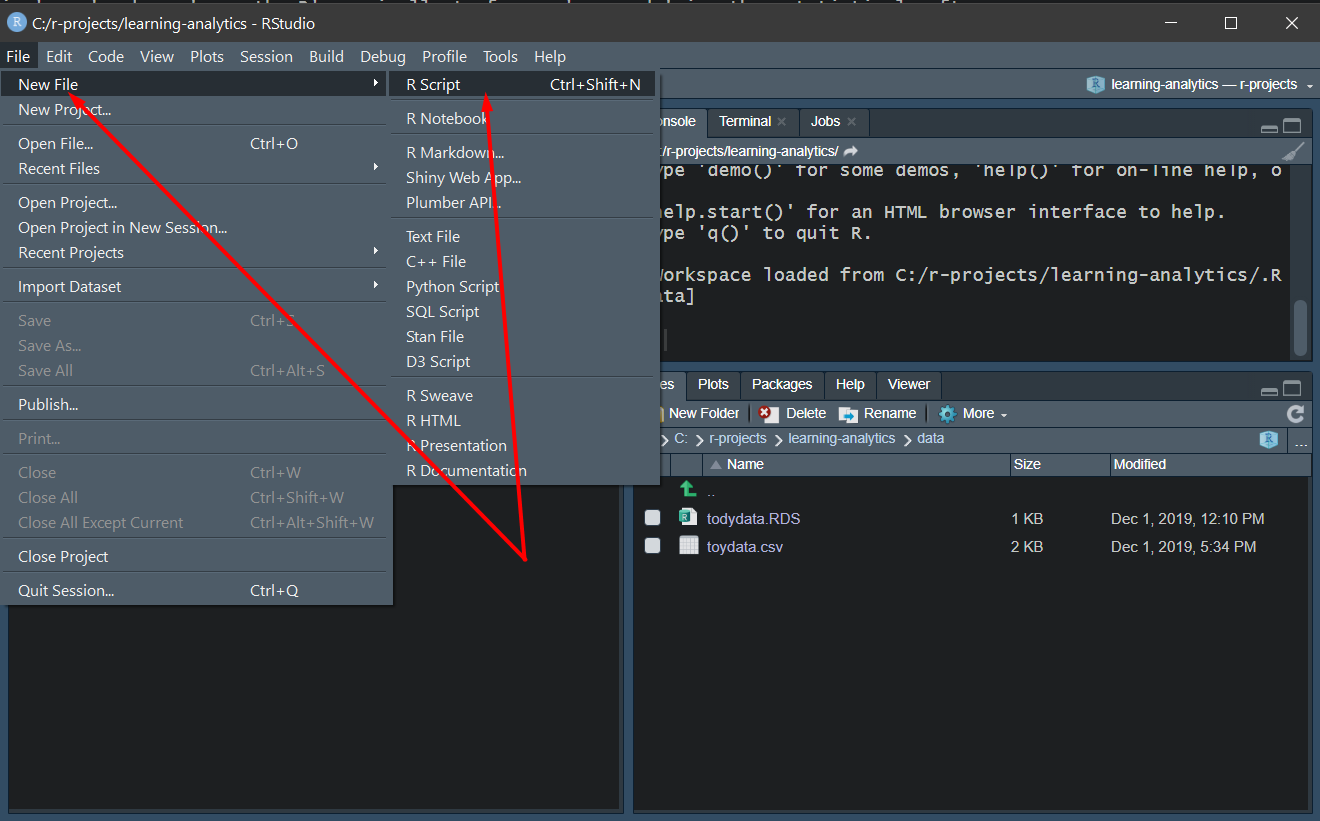Click the toydata.csv spreadsheet icon
This screenshot has width=1320, height=821.
688,545
